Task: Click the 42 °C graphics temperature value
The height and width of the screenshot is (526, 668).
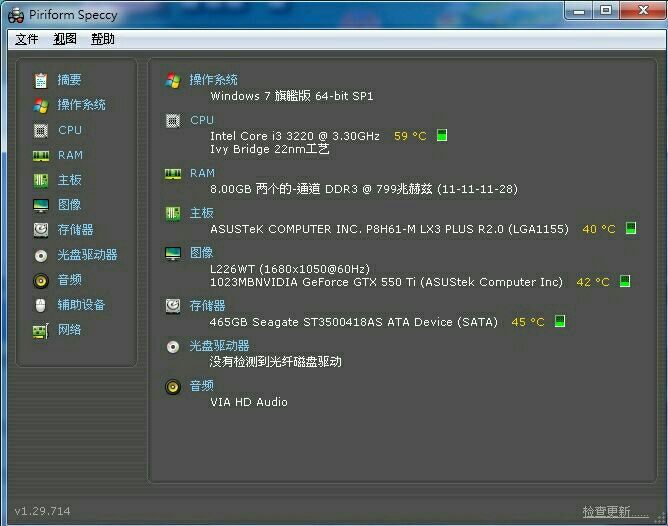Action: [x=593, y=282]
